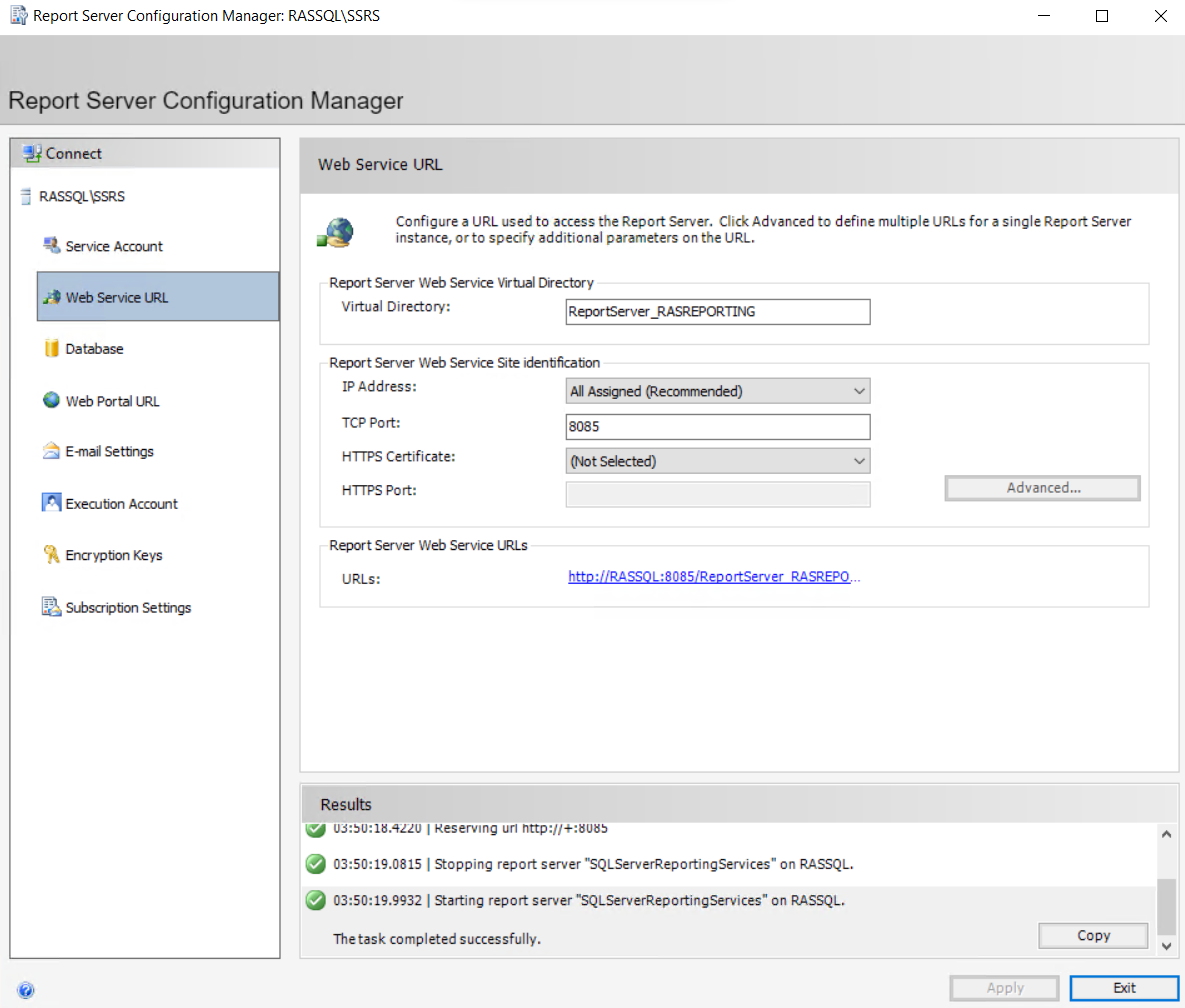Select the RASSQL\SSRS server node
Screen dimensions: 1185x1008
point(81,196)
